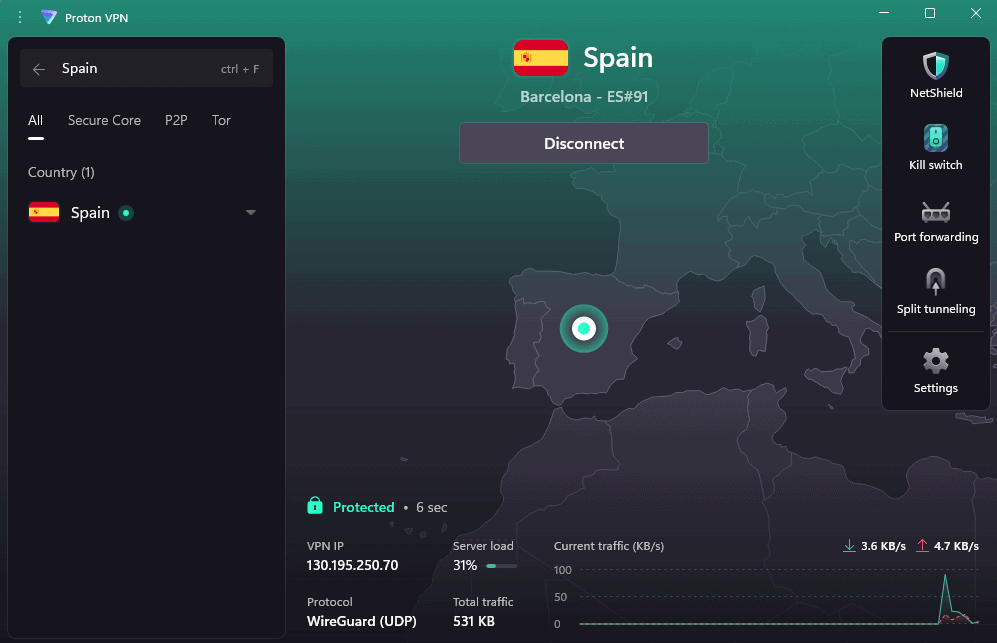
Task: Click the Spain flag beside the title
Action: pos(540,59)
